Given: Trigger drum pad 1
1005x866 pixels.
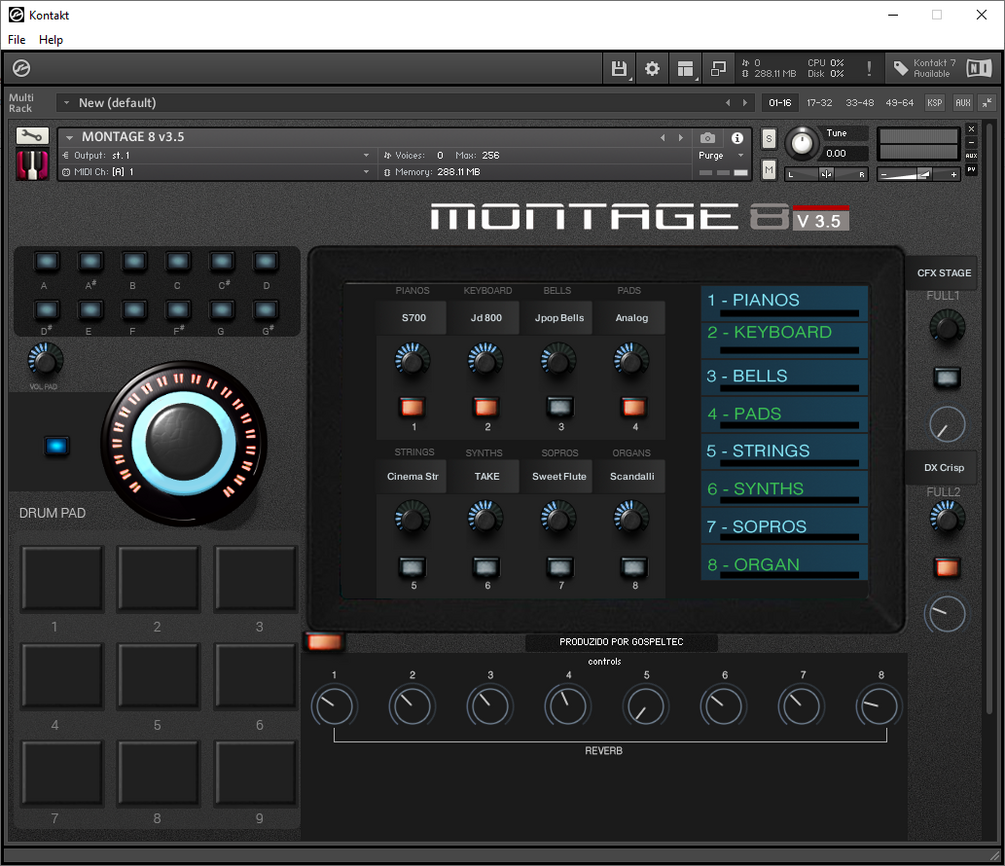Looking at the screenshot, I should 62,578.
